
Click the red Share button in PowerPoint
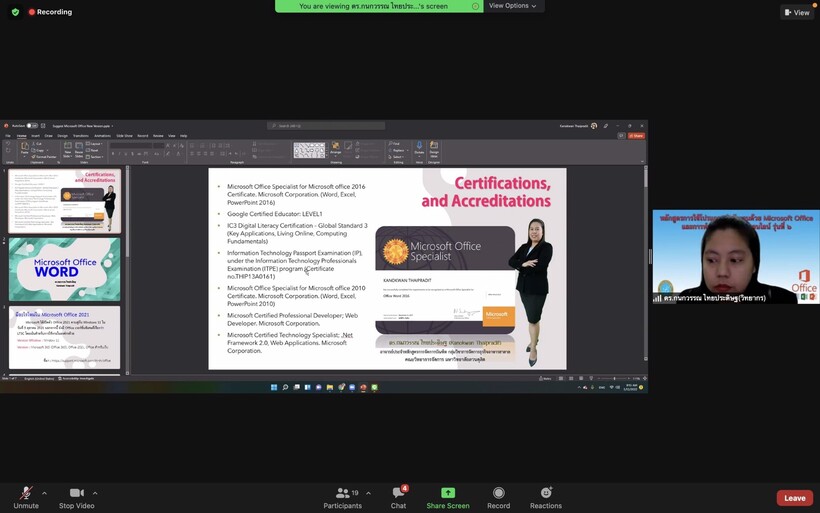pyautogui.click(x=636, y=136)
